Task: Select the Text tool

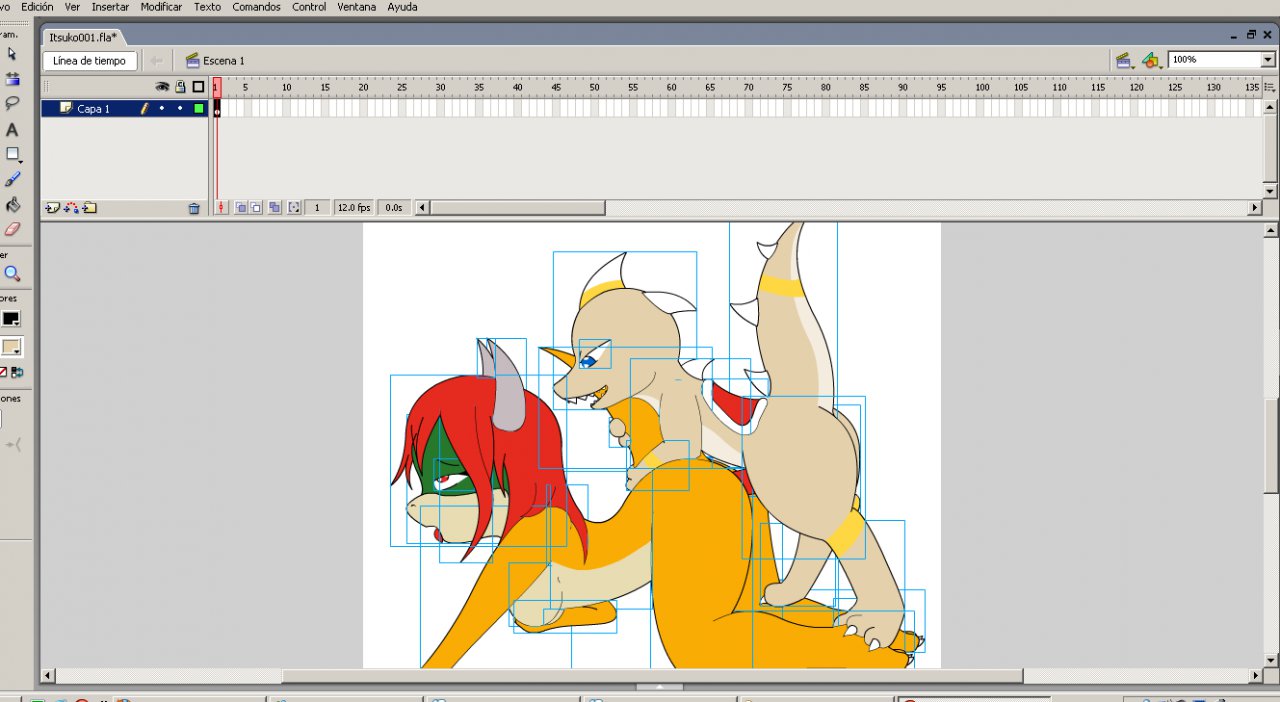Action: pyautogui.click(x=12, y=130)
